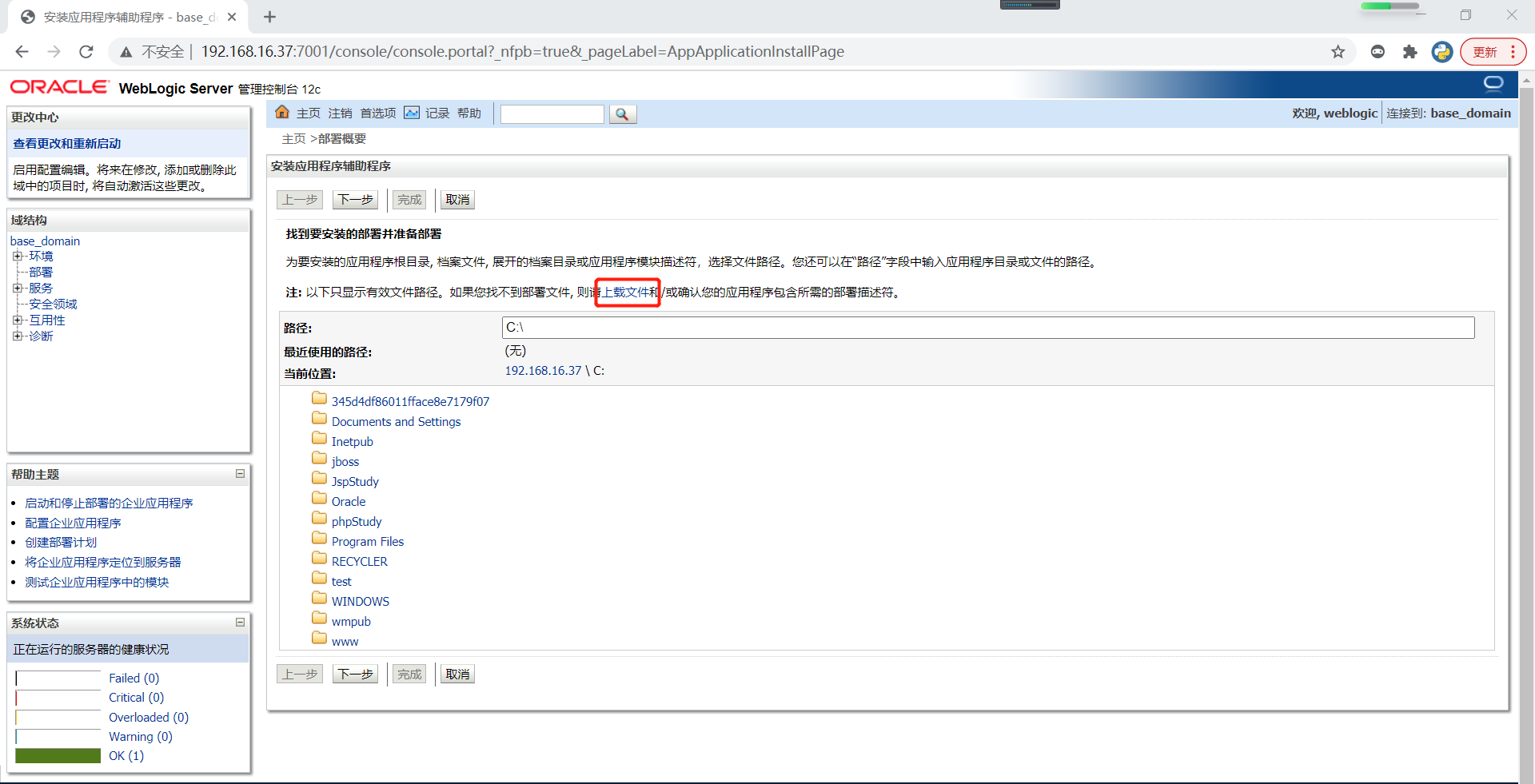Click OK (1) status link
This screenshot has height=784, width=1535.
[x=126, y=756]
